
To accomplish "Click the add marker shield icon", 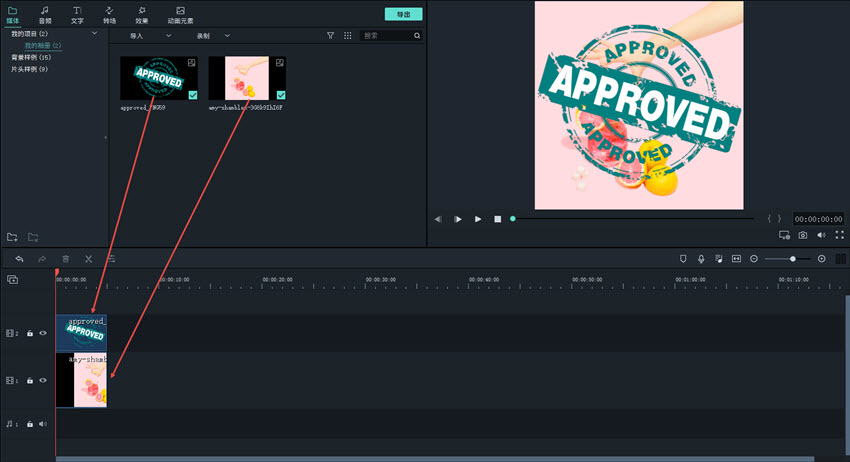I will click(683, 259).
